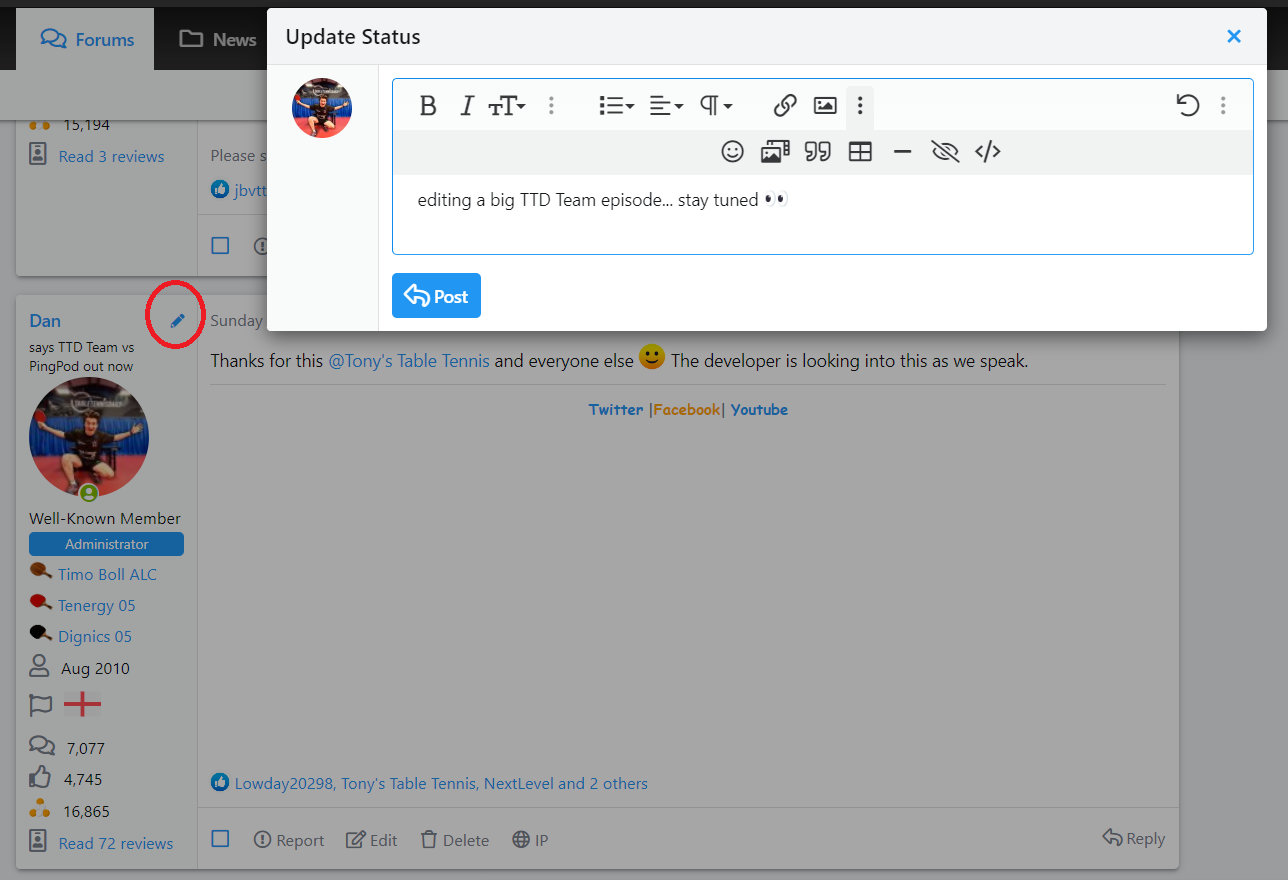Click inside the status text area
The width and height of the screenshot is (1288, 880).
[823, 214]
